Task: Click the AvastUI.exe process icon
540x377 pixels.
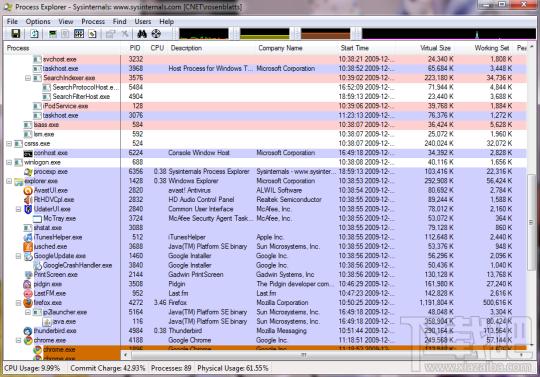Action: click(x=28, y=190)
